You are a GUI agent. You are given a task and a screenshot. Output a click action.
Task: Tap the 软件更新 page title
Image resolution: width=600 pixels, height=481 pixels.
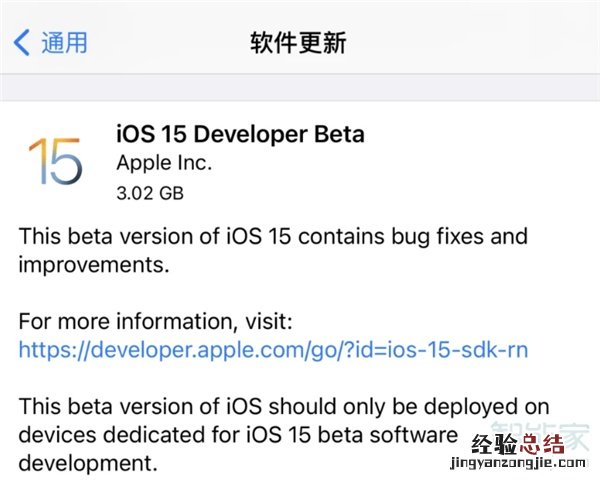tap(298, 43)
